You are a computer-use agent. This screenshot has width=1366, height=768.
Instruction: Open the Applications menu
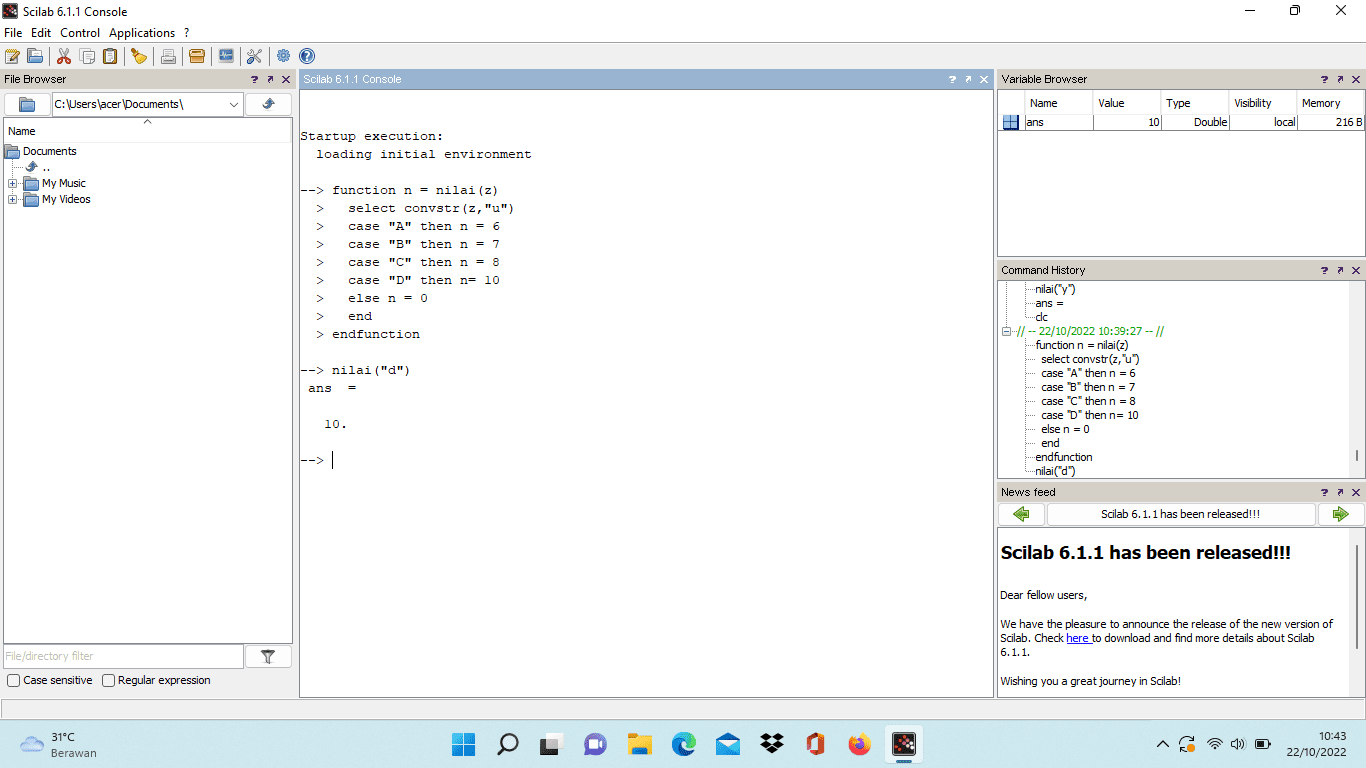[142, 33]
